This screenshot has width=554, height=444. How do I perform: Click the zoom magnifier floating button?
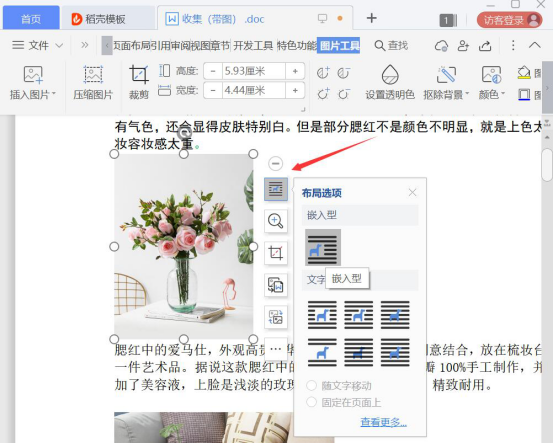276,221
